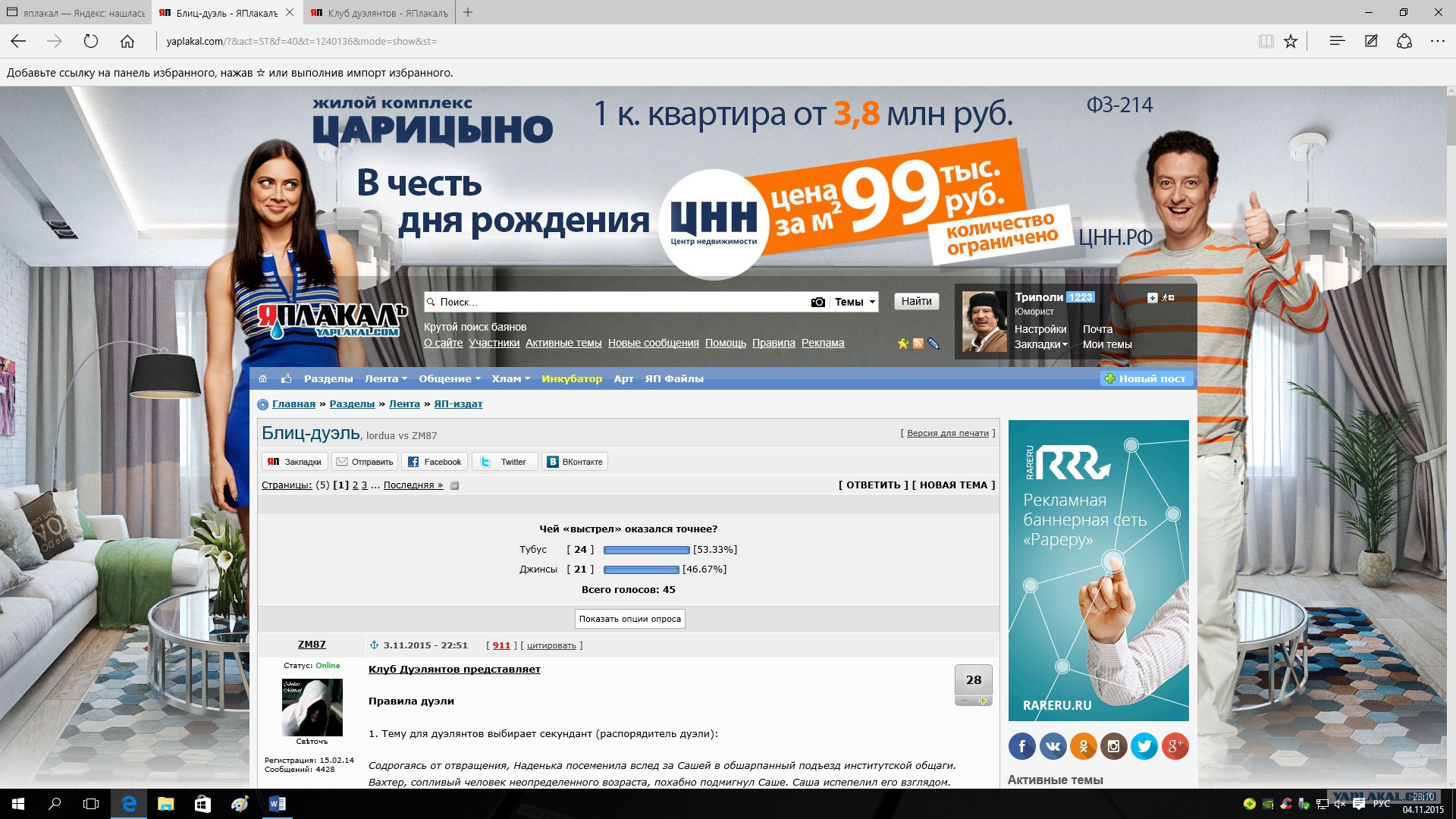
Task: Click the camera image-search icon
Action: point(817,302)
